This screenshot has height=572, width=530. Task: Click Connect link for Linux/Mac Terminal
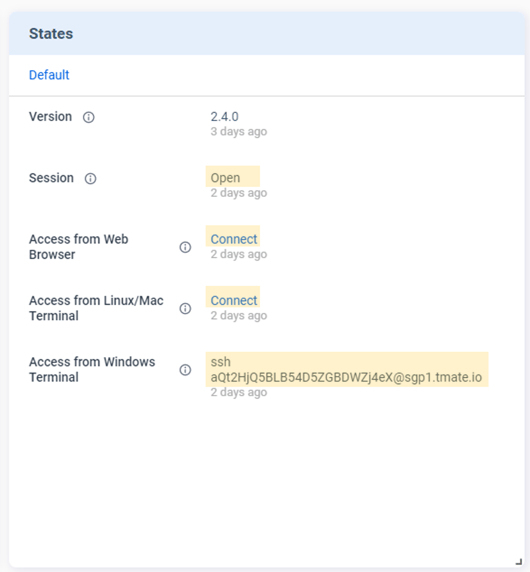point(234,301)
